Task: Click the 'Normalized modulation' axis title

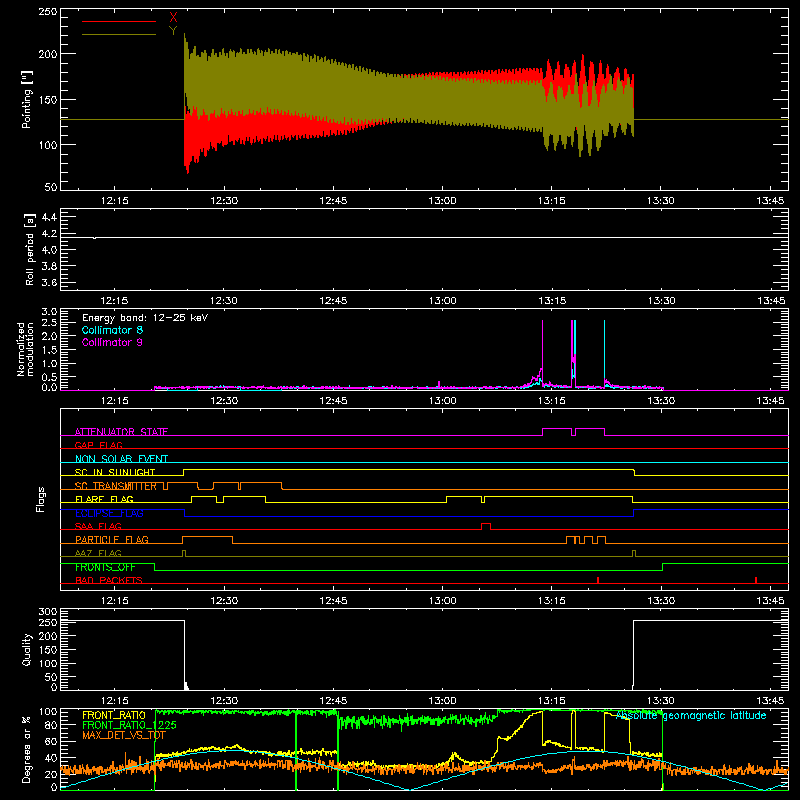Action: coord(25,349)
